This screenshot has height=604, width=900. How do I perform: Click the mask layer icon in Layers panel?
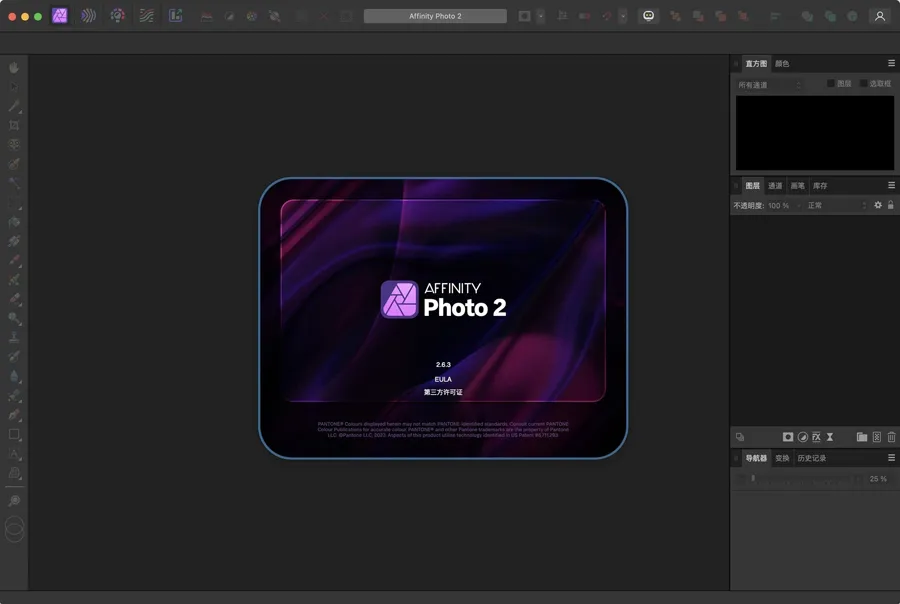click(x=788, y=437)
